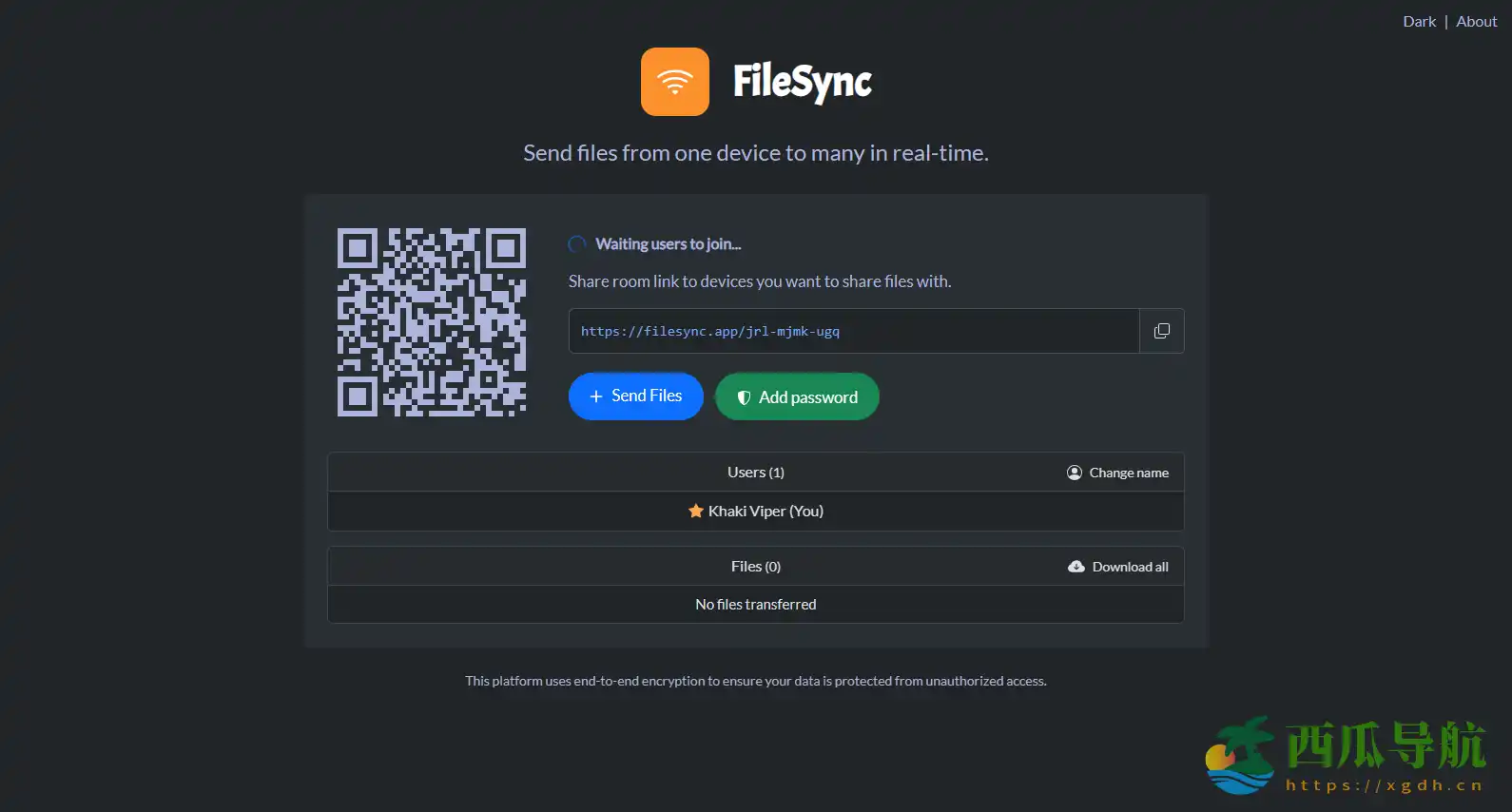
Task: Select the Files (0) header
Action: pyautogui.click(x=755, y=567)
